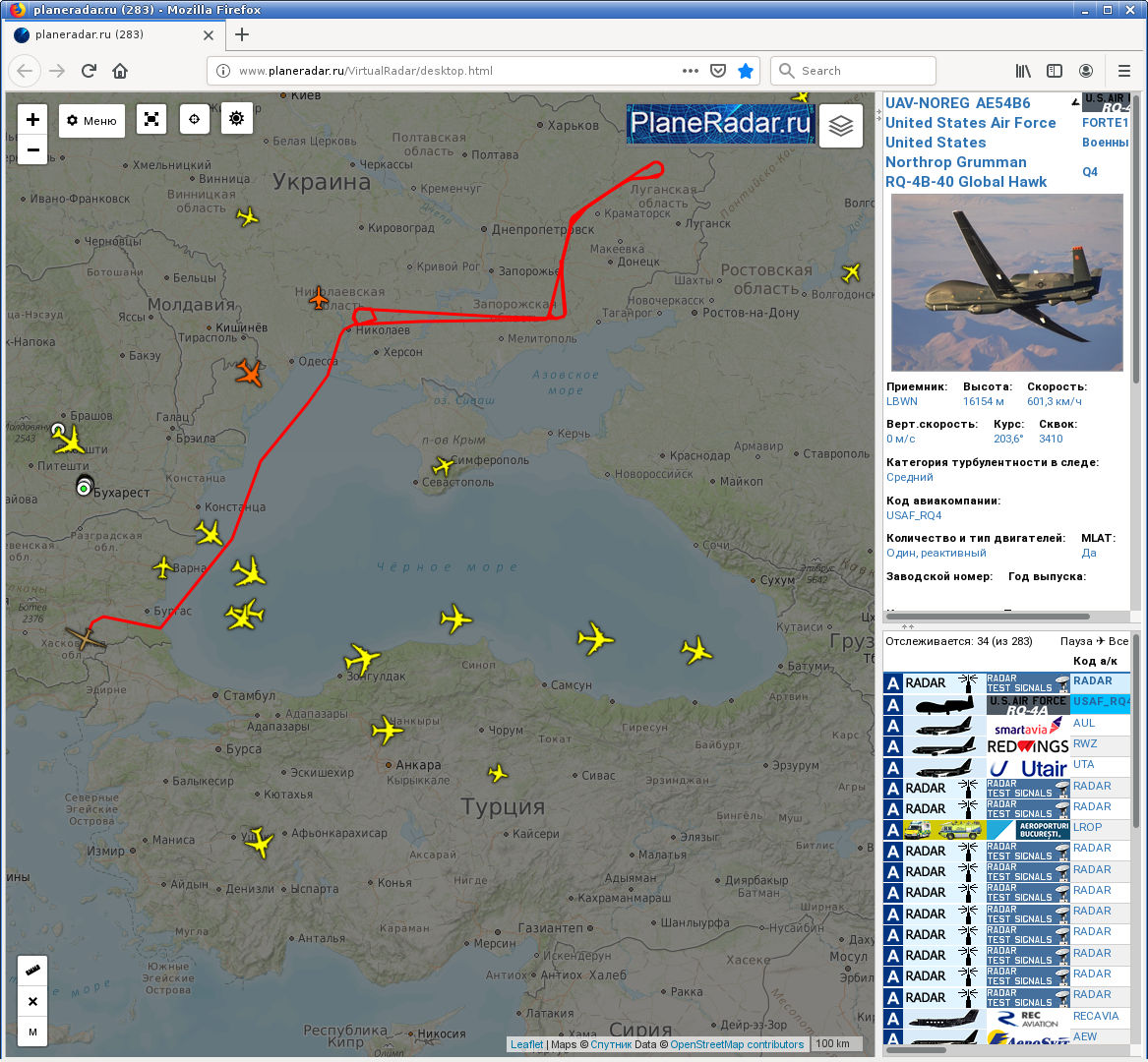
Task: Collapse the info panel with double-arrow handle
Action: 908,626
